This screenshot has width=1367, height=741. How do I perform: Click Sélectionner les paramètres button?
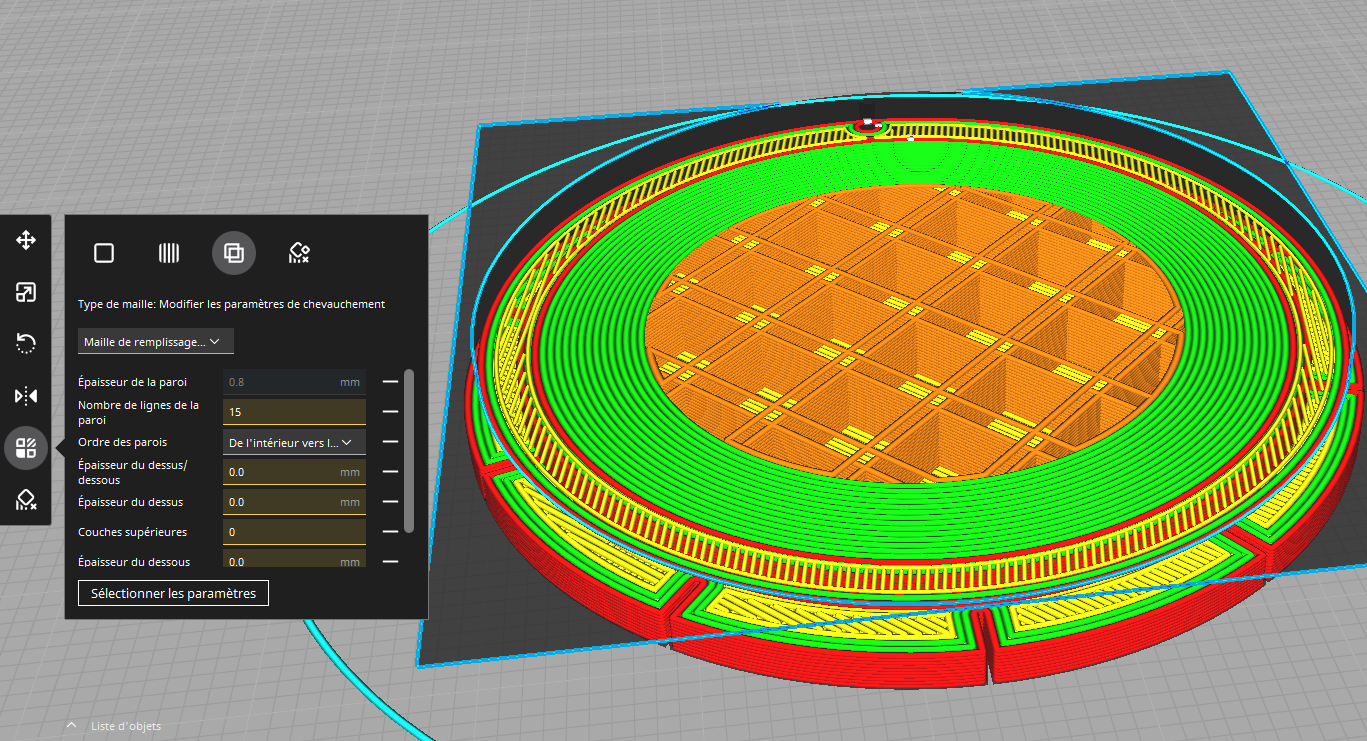pyautogui.click(x=173, y=593)
